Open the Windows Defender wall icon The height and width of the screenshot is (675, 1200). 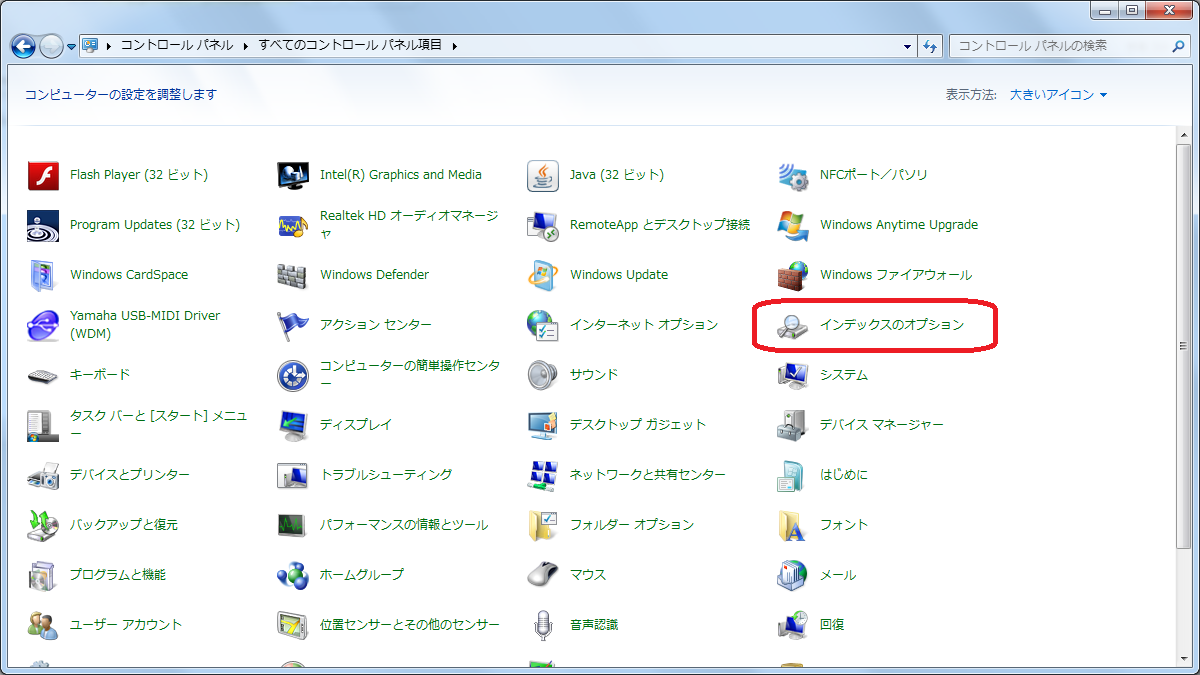pos(294,275)
